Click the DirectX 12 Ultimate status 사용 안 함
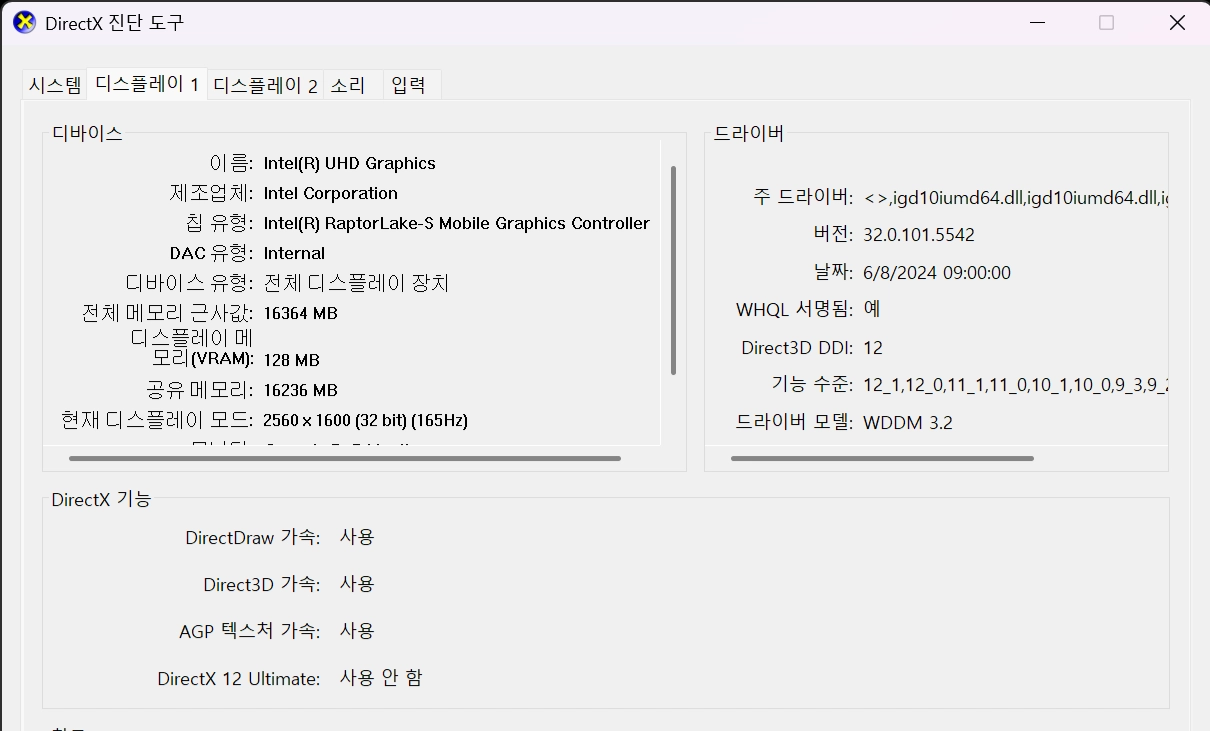The height and width of the screenshot is (731, 1210). [381, 678]
